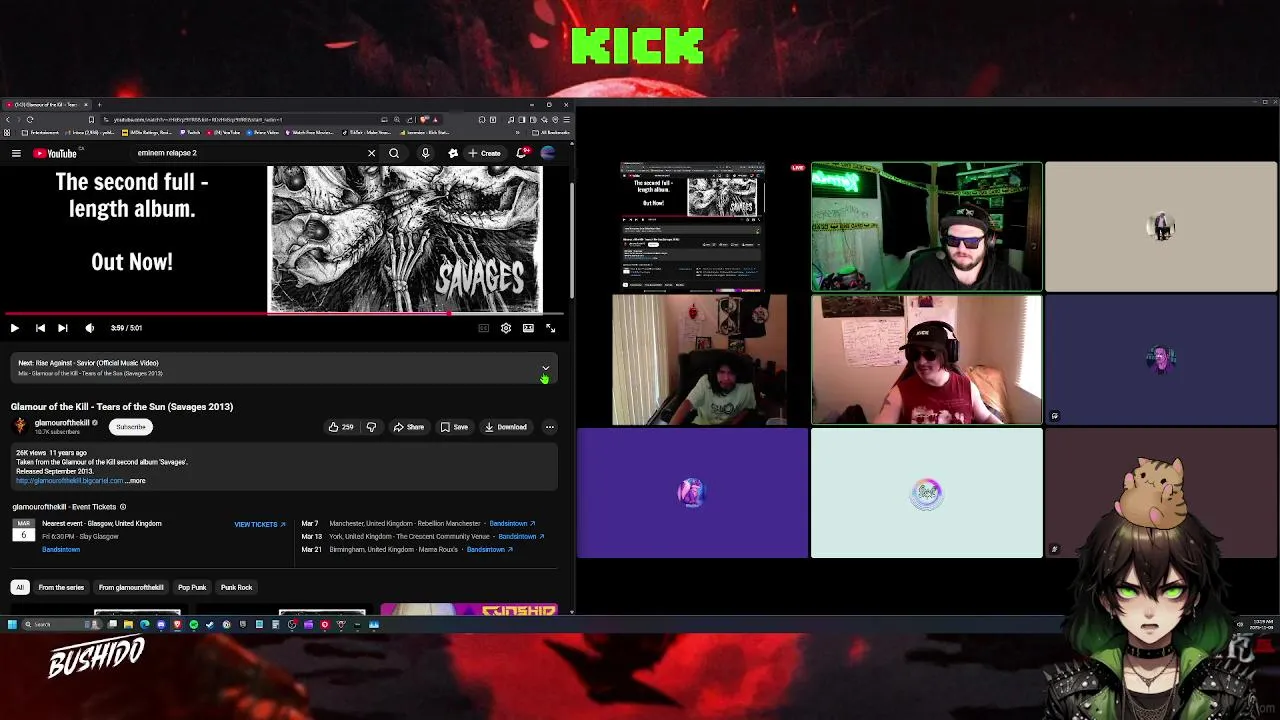
Task: Go back in the browser
Action: coord(8,119)
